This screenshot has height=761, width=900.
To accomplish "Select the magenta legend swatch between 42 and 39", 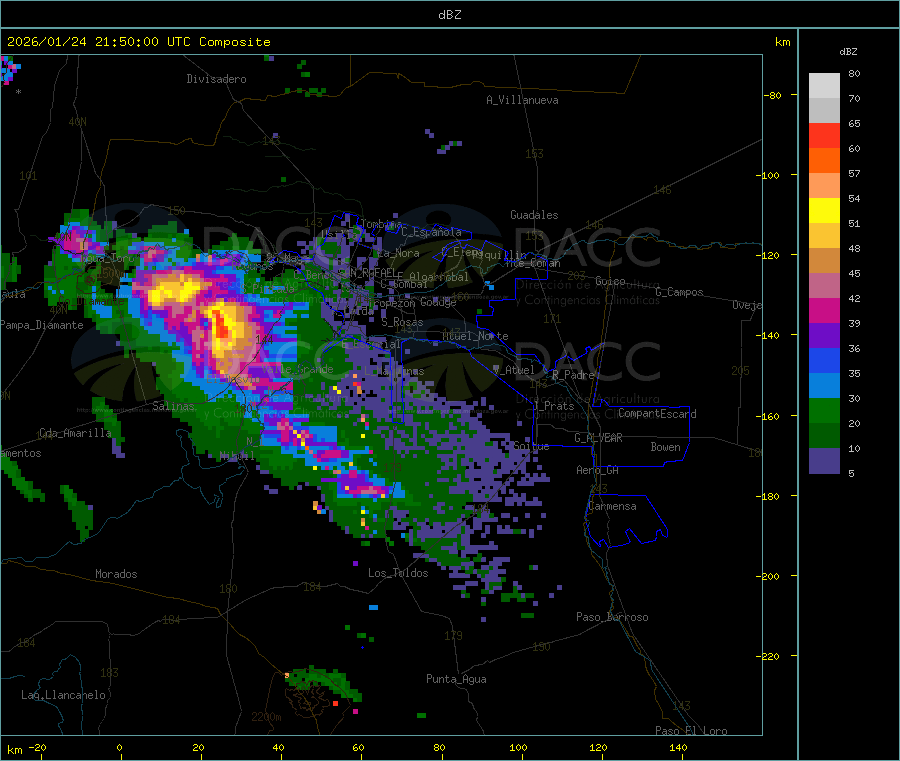I will 824,310.
